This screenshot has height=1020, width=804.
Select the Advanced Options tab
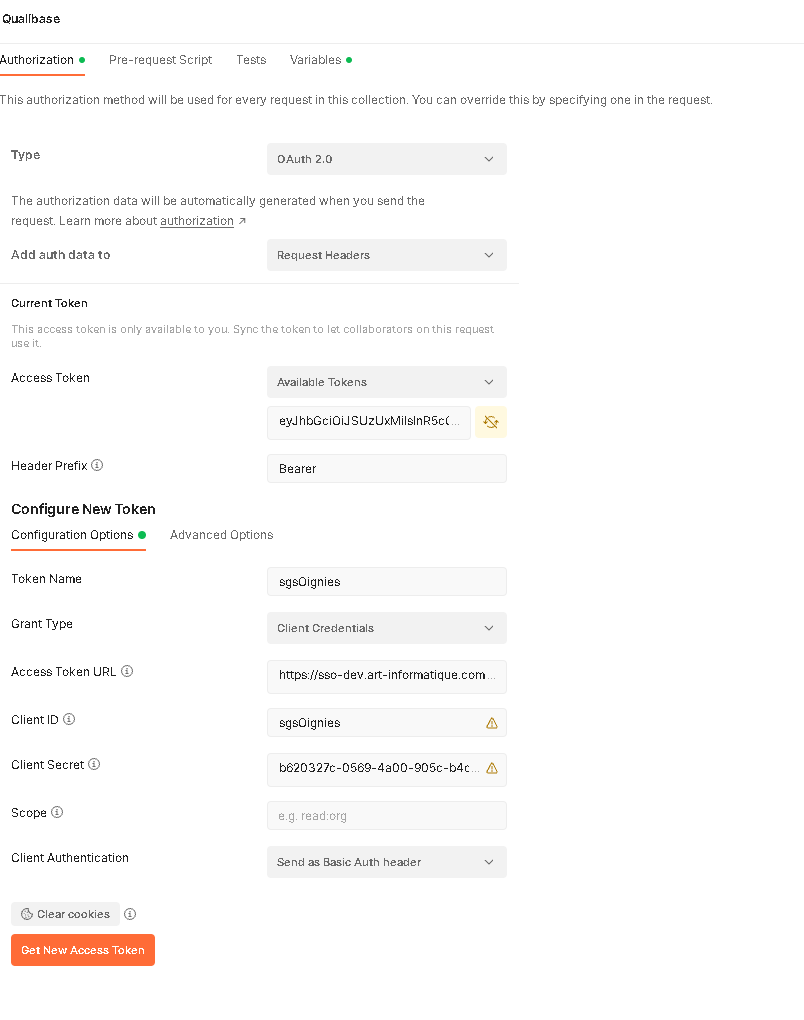pos(221,535)
